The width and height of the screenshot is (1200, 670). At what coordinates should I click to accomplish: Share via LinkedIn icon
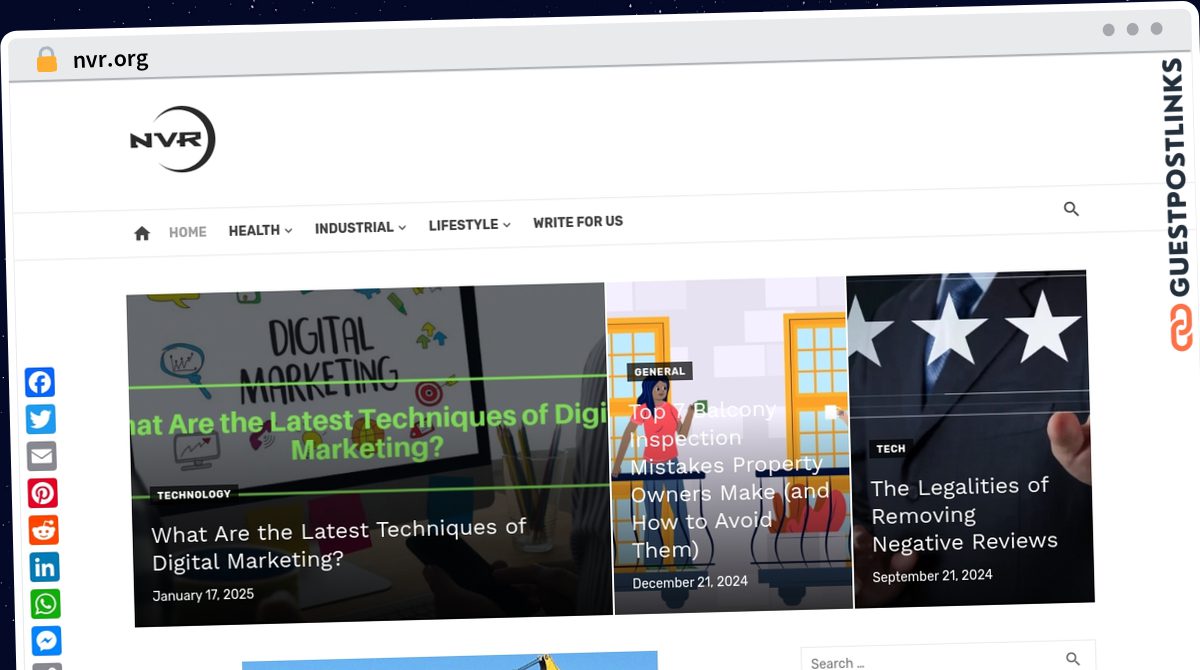(x=44, y=567)
